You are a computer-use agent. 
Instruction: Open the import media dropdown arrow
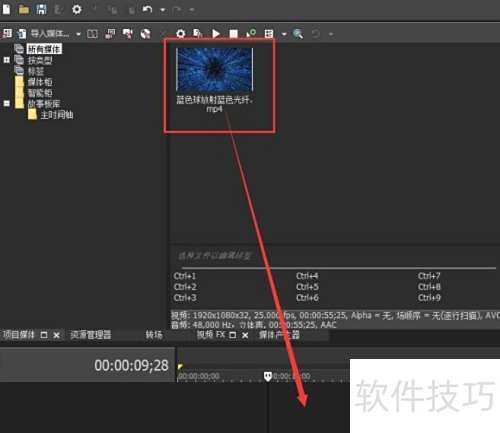pyautogui.click(x=78, y=34)
